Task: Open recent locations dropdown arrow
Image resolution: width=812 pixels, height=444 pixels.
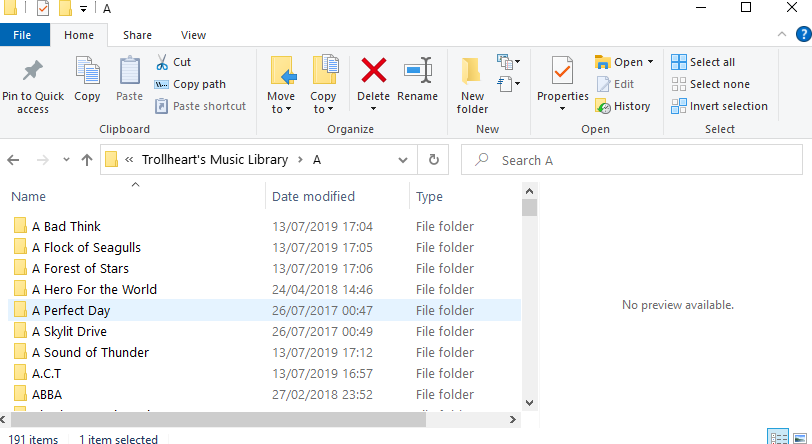Action: (x=66, y=160)
